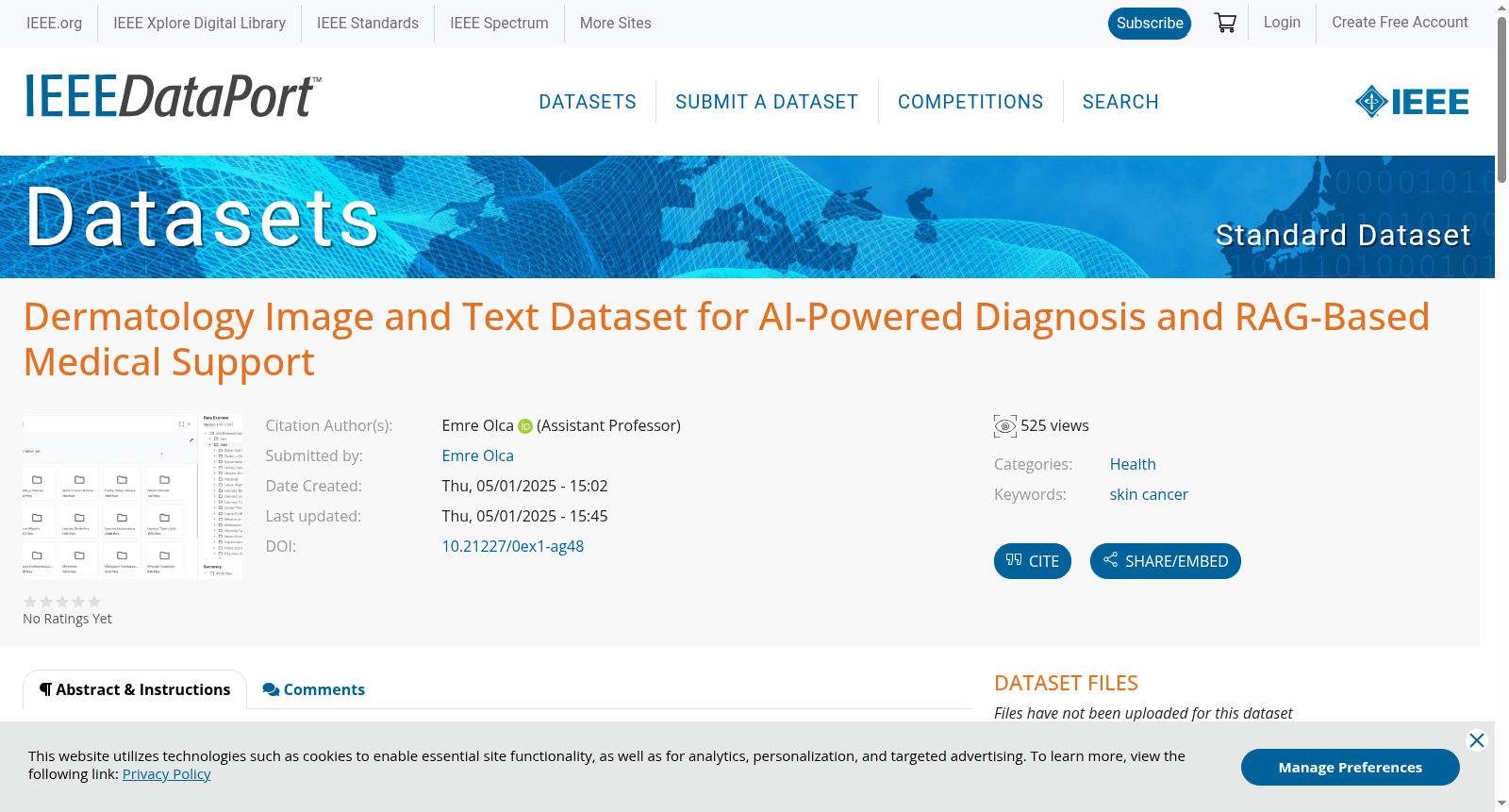Click the '525 views' text

(x=1054, y=425)
